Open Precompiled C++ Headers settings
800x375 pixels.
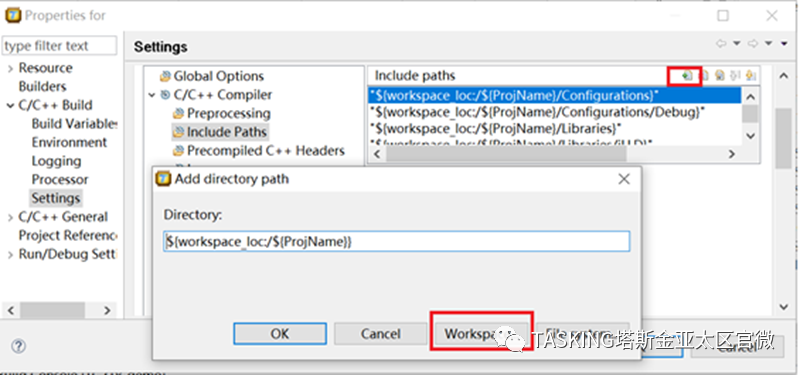pos(265,151)
